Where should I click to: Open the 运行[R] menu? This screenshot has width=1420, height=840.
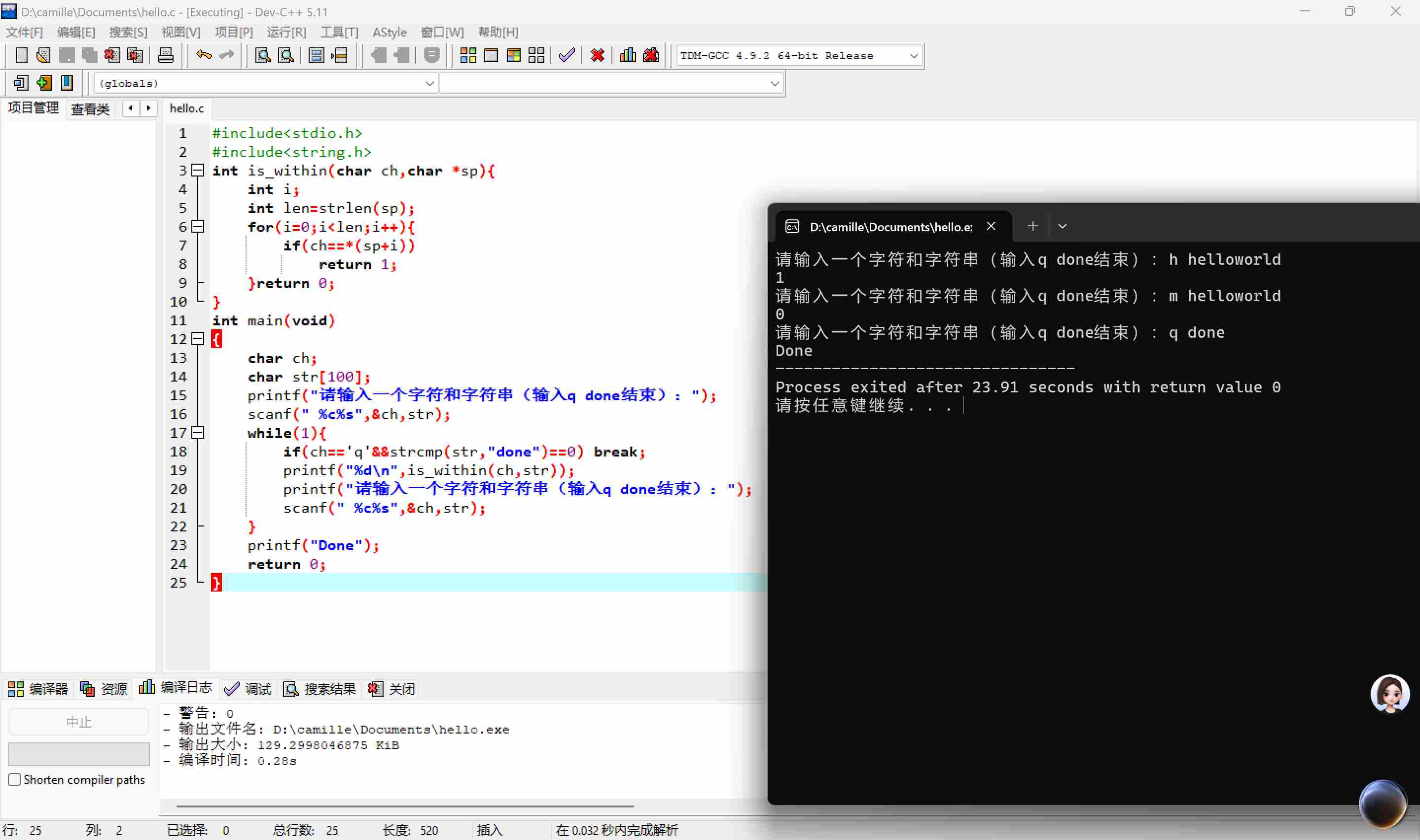tap(286, 32)
